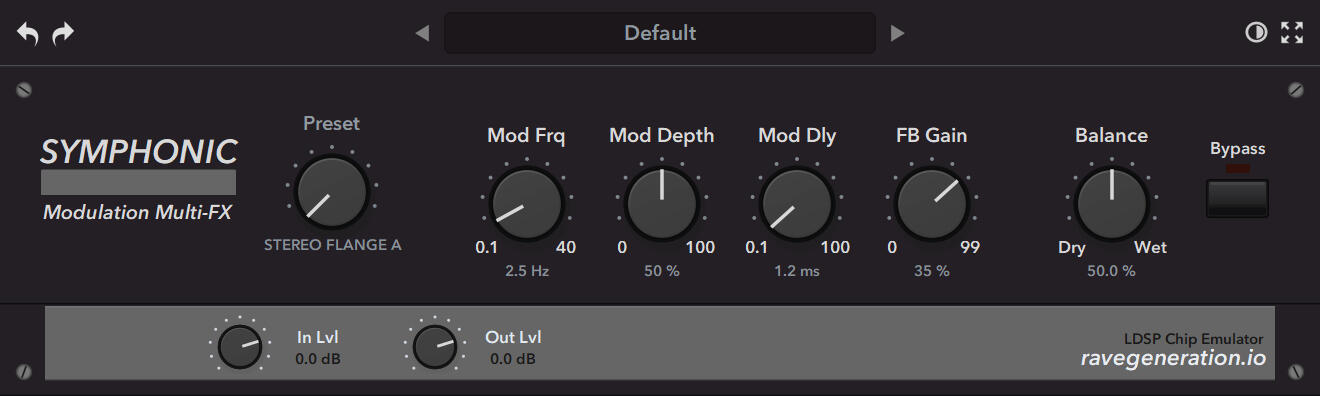Click the 1.2 ms delay value
The width and height of the screenshot is (1320, 396).
797,271
